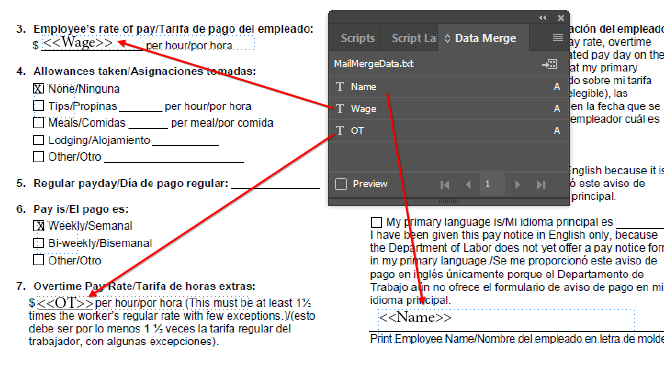Click the text icon beside OT field
Image resolution: width=664 pixels, height=366 pixels.
coord(340,130)
